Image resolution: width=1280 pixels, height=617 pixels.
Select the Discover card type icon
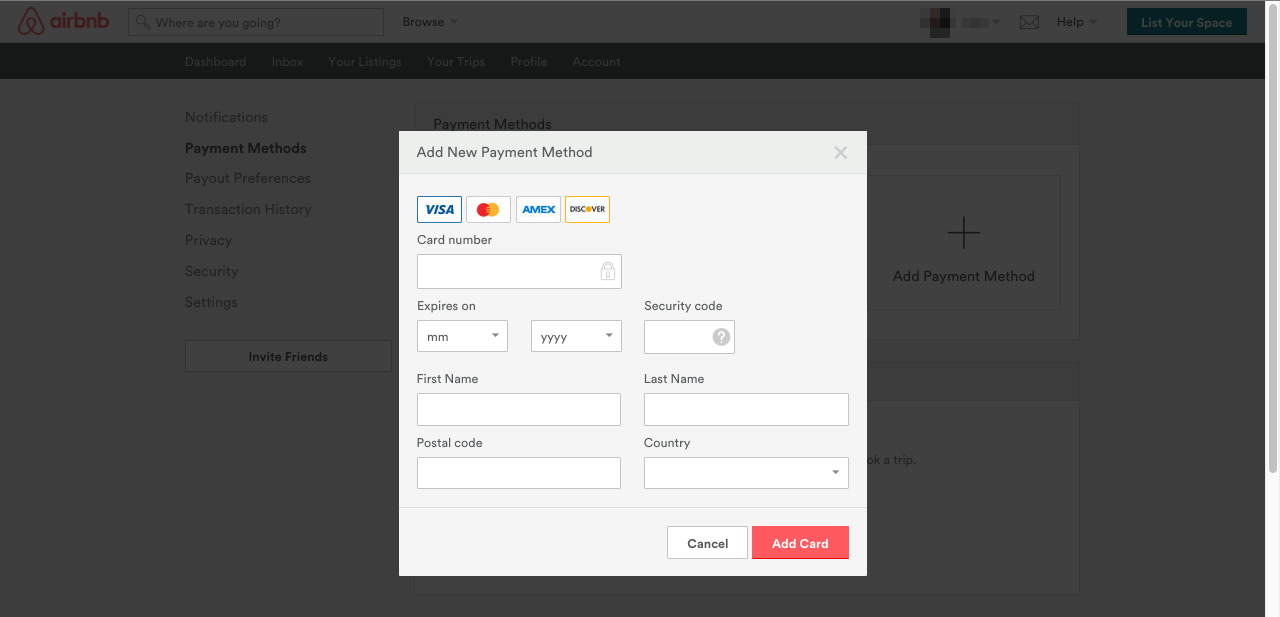click(x=587, y=209)
